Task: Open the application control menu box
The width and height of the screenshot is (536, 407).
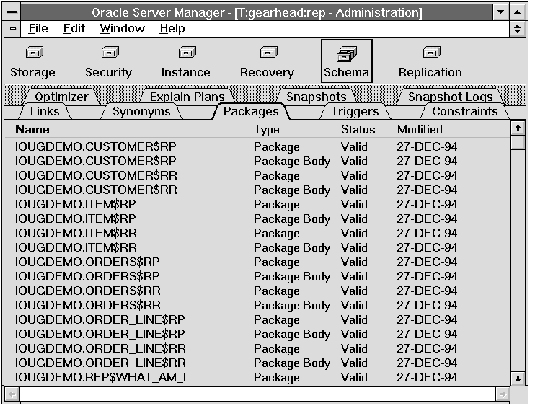Action: (x=12, y=12)
